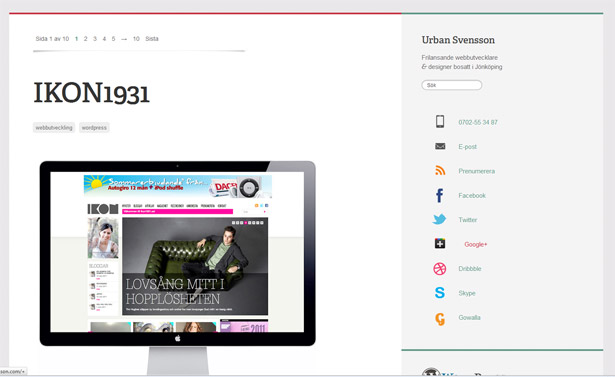Open the Skype text link

(467, 293)
